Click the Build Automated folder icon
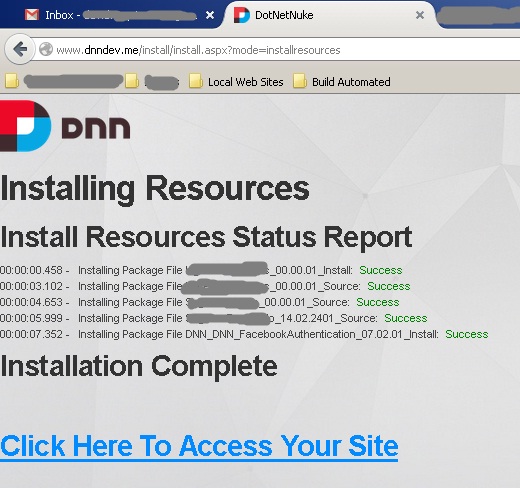Viewport: 520px width, 488px height. [300, 81]
